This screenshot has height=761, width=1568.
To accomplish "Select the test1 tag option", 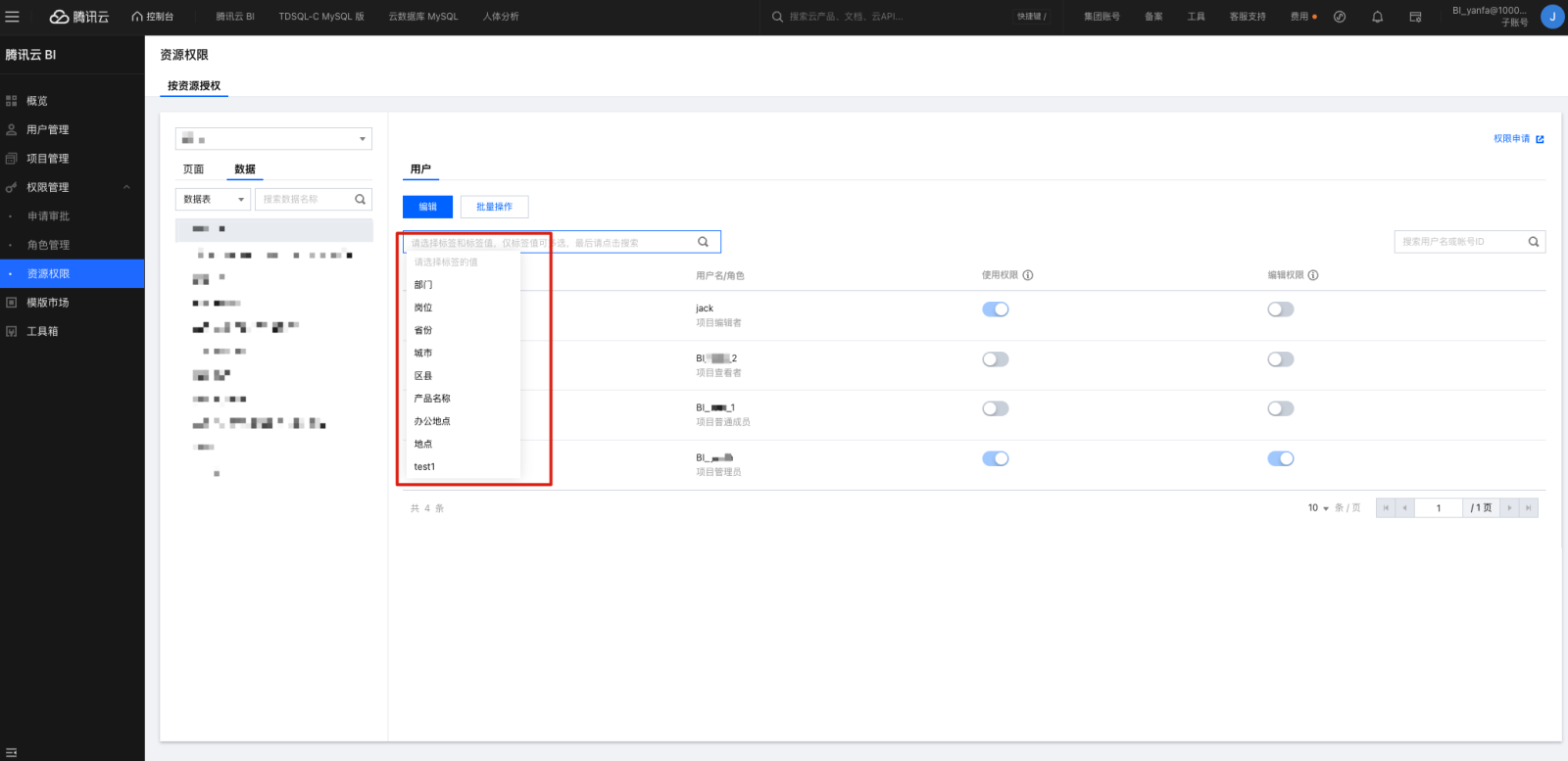I will pos(463,467).
